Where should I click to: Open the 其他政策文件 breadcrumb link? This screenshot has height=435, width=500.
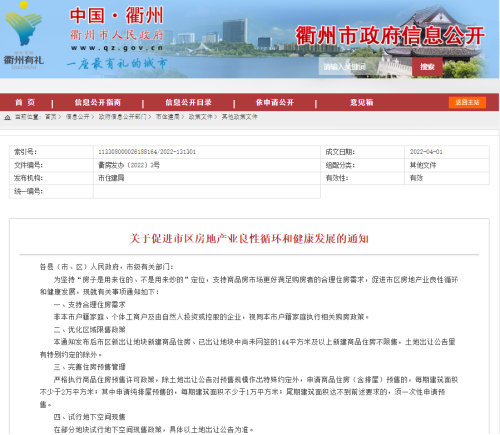(240, 117)
